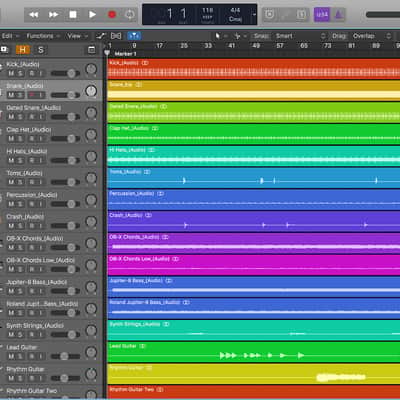Select the Crash track header name
Viewport: 400px width, 400px height.
click(x=25, y=217)
